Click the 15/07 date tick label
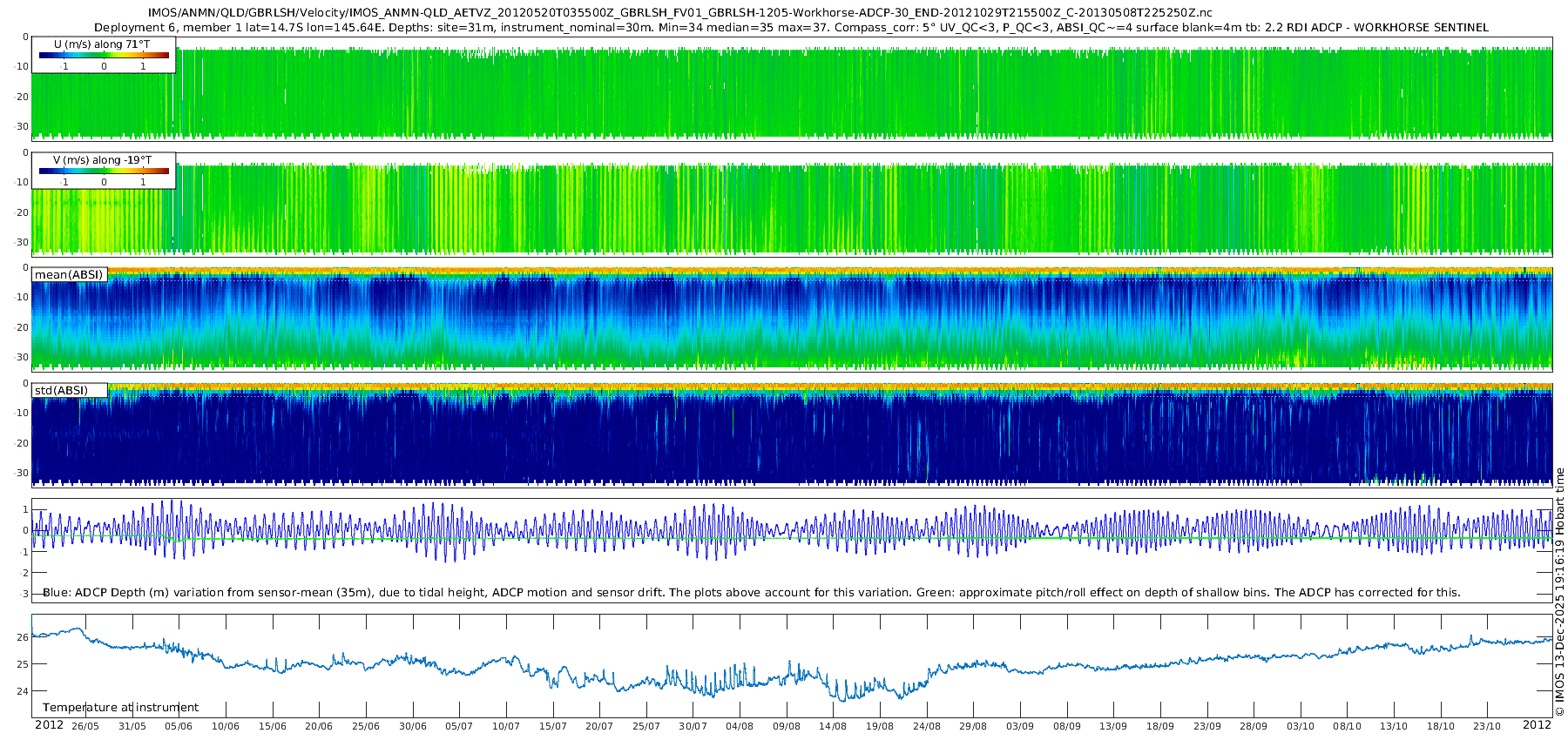This screenshot has height=740, width=1568. (x=553, y=726)
